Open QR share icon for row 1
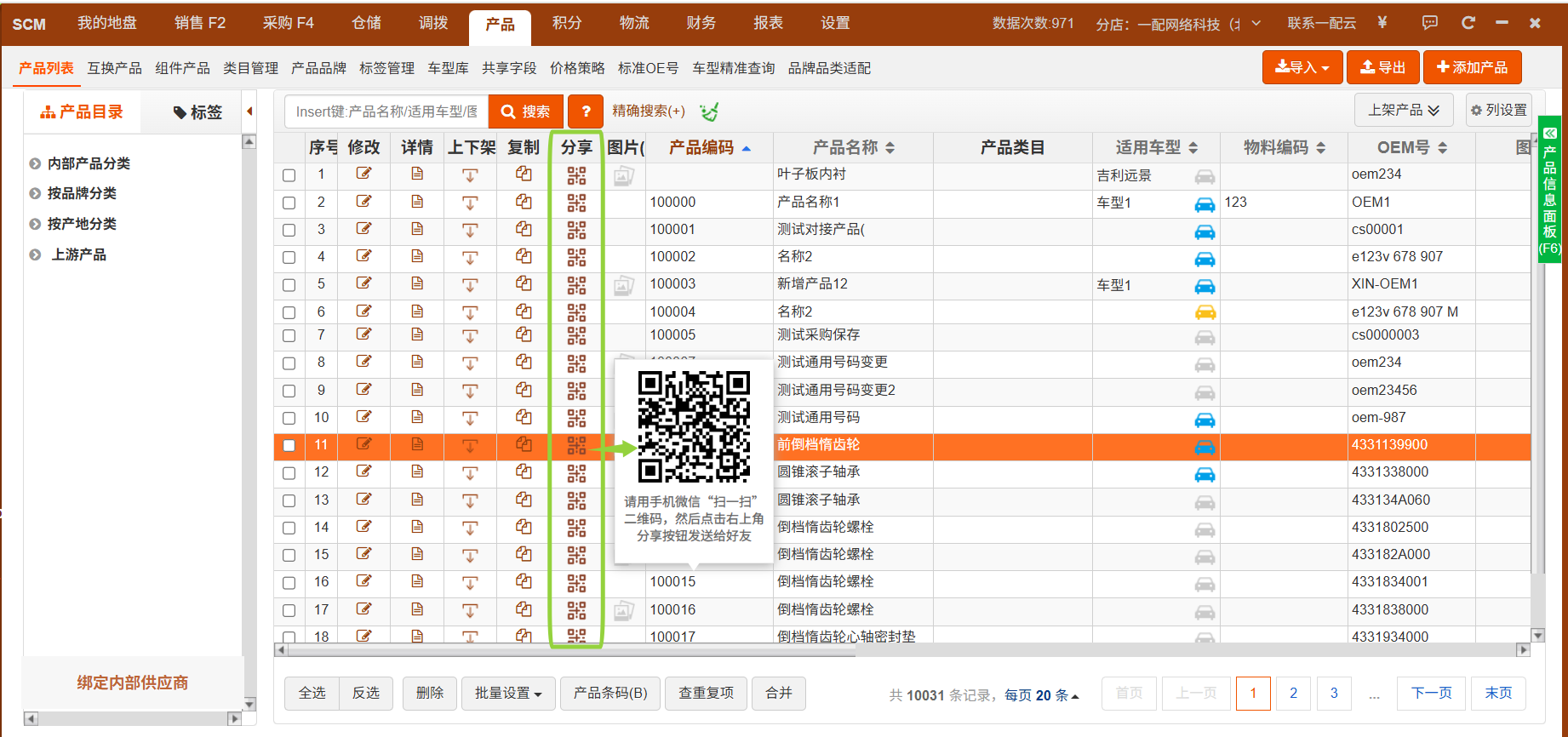The height and width of the screenshot is (737, 1568). pos(576,175)
